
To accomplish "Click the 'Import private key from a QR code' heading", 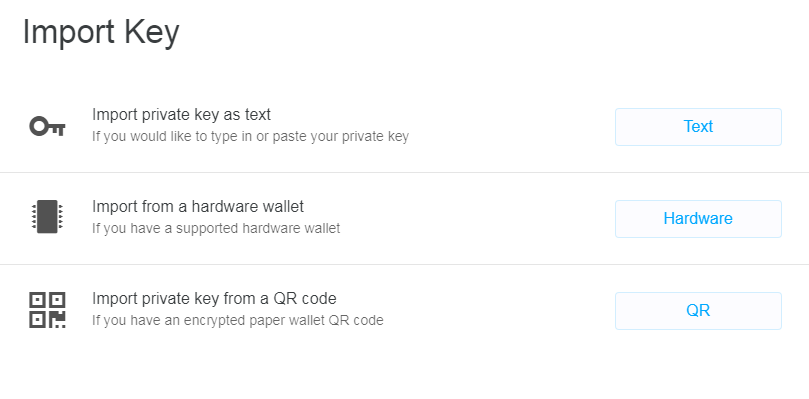I will (x=214, y=298).
